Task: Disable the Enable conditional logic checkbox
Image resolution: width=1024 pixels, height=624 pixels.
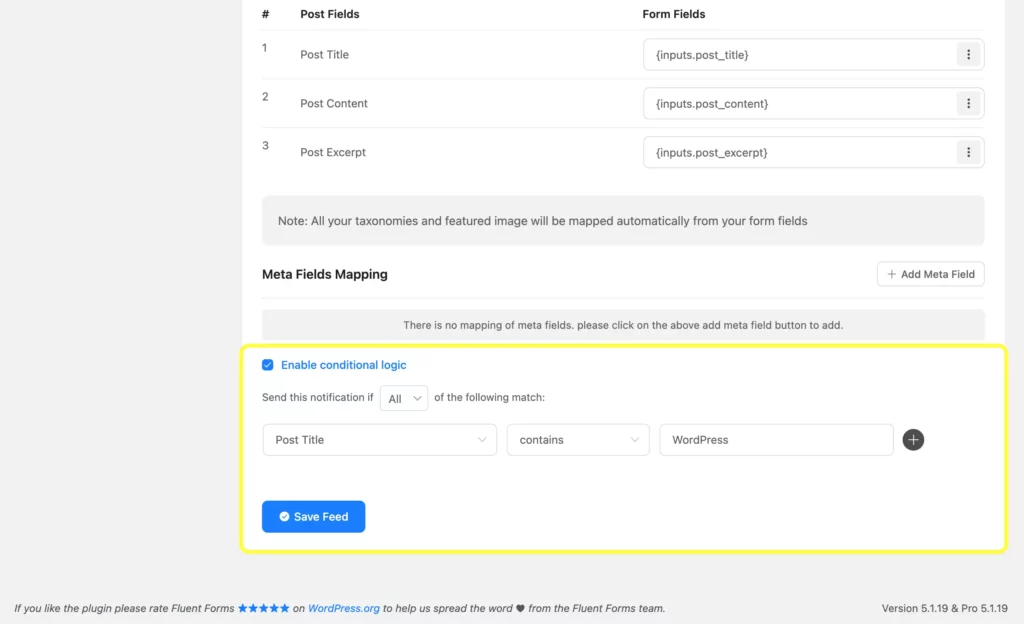Action: tap(268, 364)
